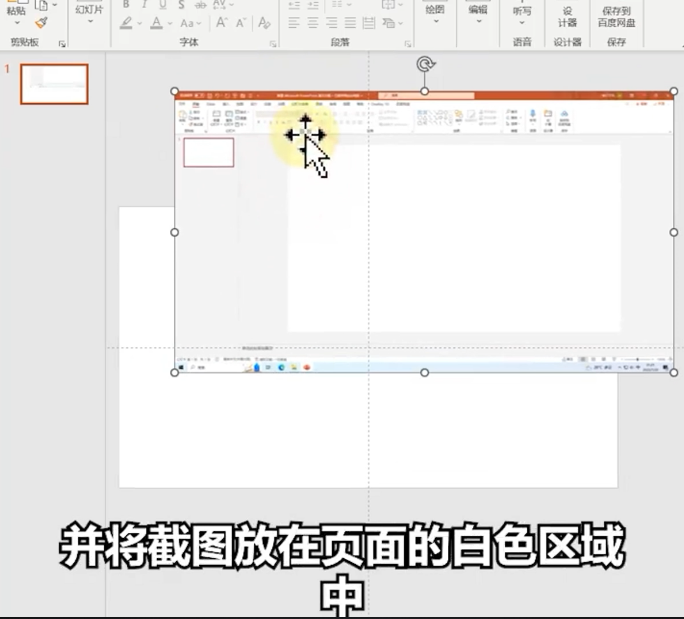Select the Format Painter brush
The height and width of the screenshot is (619, 684).
pyautogui.click(x=41, y=23)
